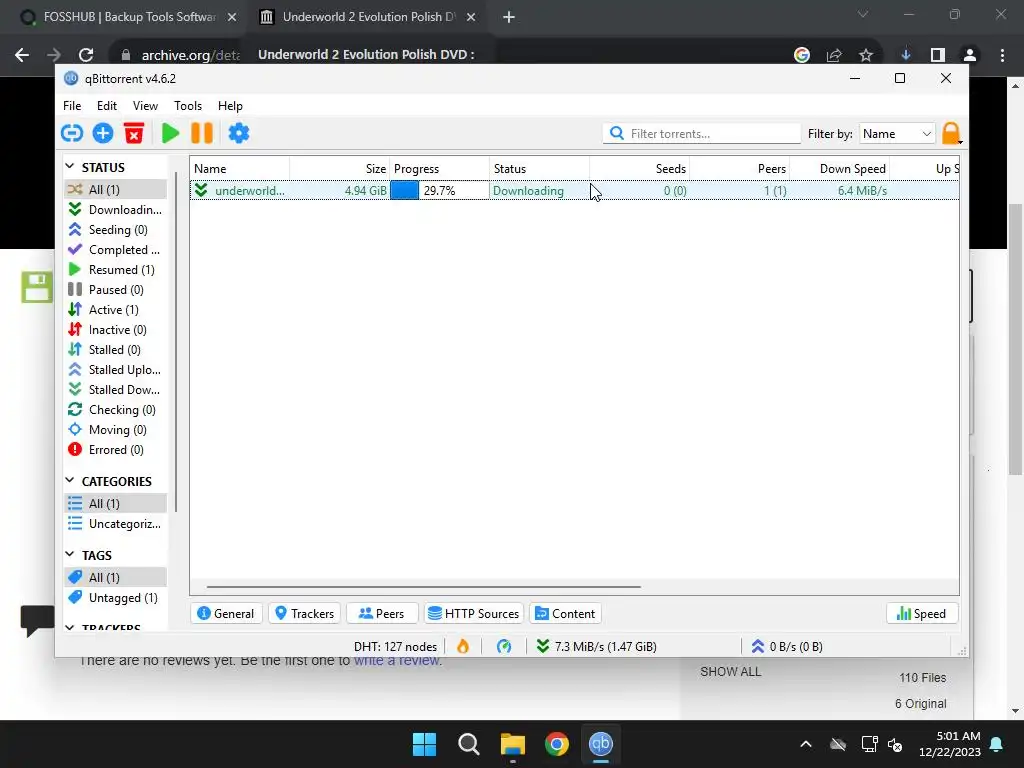Click the upload speed indicator 0 B/s
Screen dimensions: 1024x768
click(x=787, y=647)
